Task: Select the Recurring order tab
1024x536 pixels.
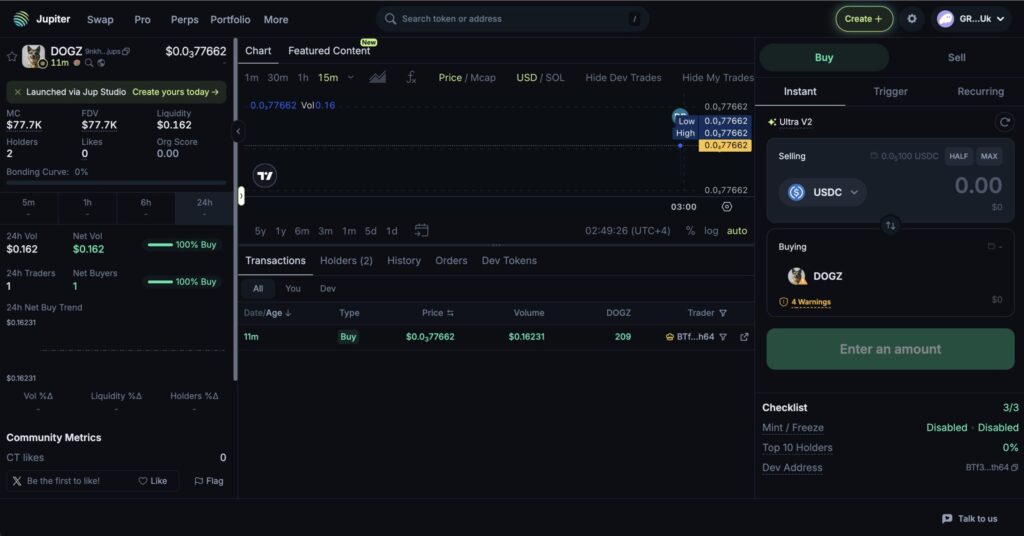Action: pos(980,91)
